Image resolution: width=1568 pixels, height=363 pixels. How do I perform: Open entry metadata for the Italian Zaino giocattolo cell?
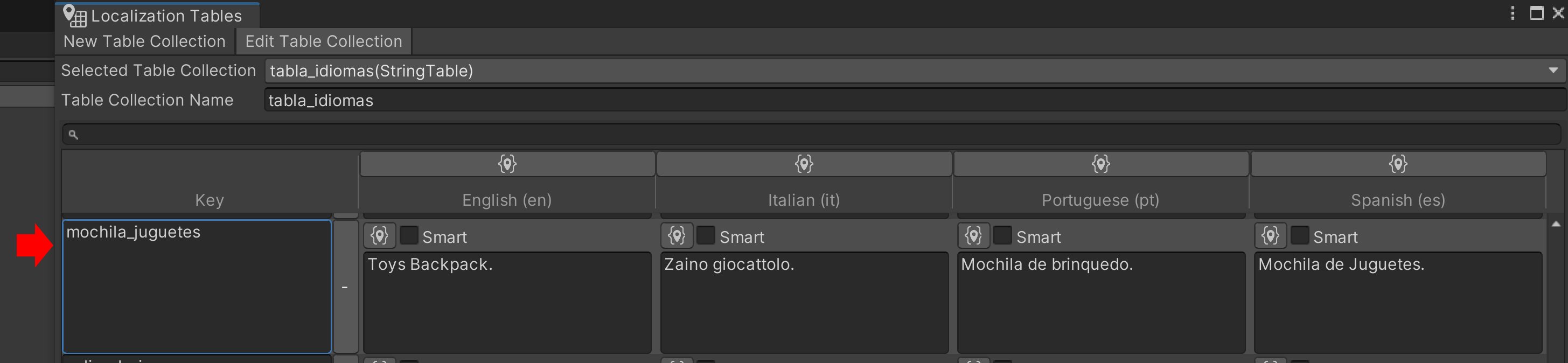point(676,236)
